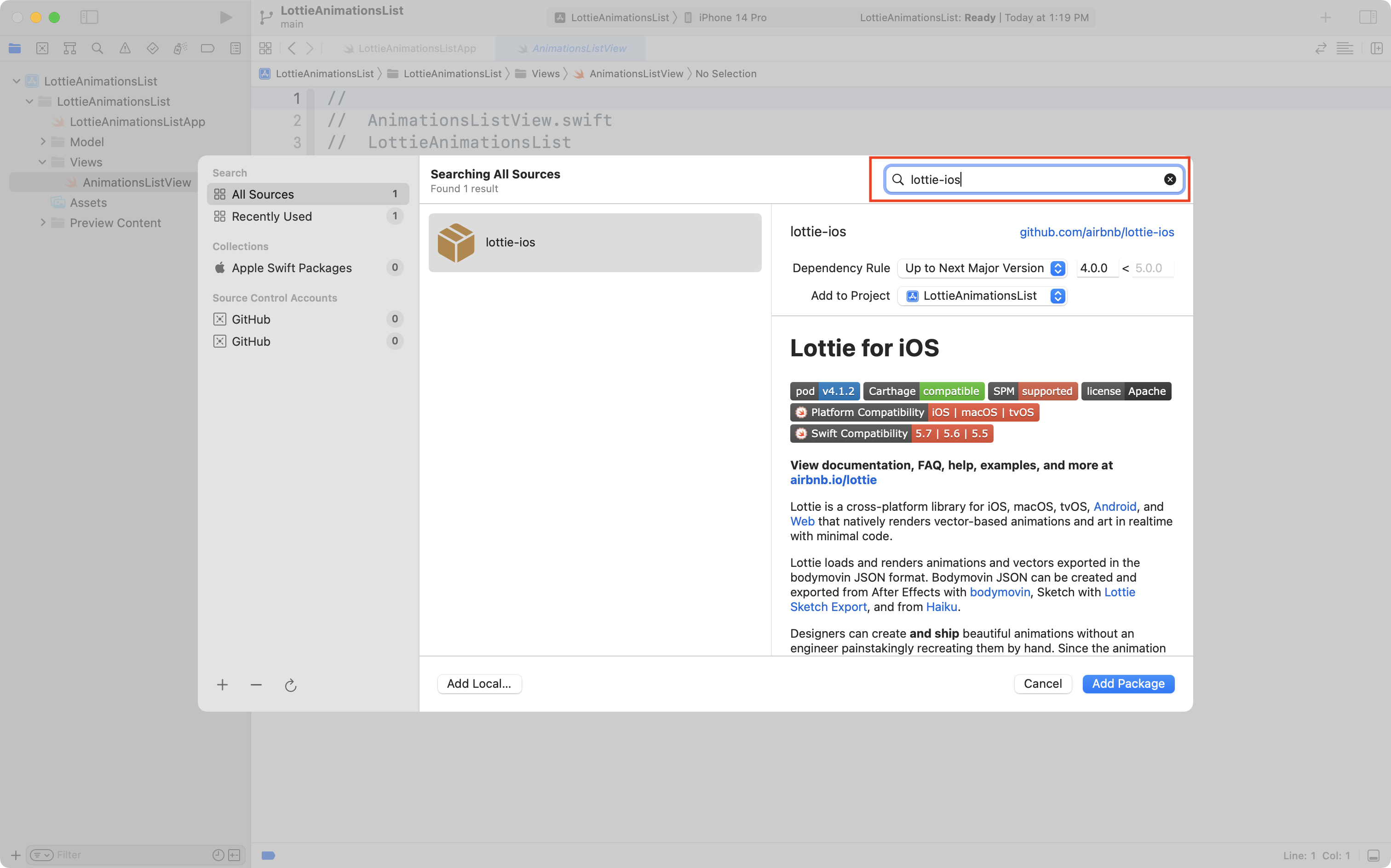Click minus icon to remove collection
This screenshot has height=868, width=1391.
(256, 685)
